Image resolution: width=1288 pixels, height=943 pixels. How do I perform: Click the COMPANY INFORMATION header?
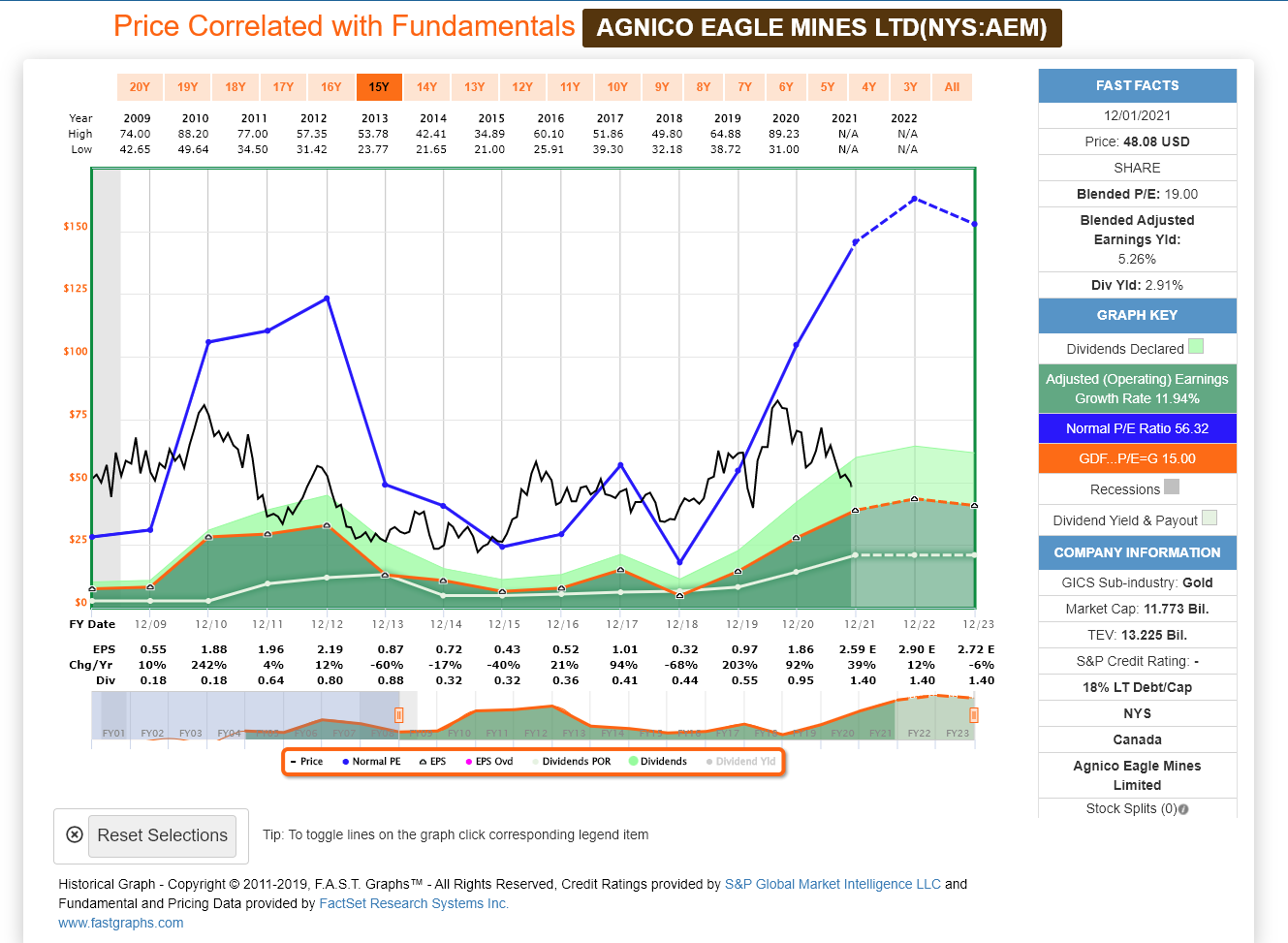(1138, 552)
